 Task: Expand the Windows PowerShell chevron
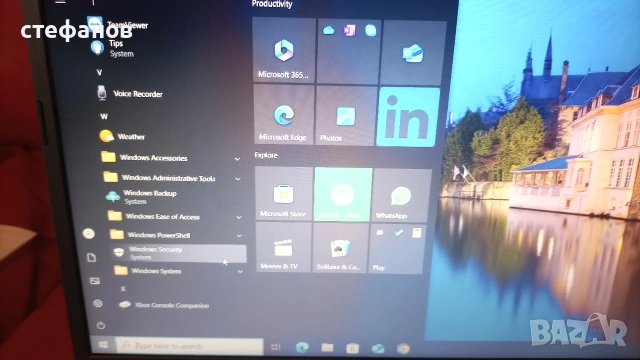pos(239,236)
